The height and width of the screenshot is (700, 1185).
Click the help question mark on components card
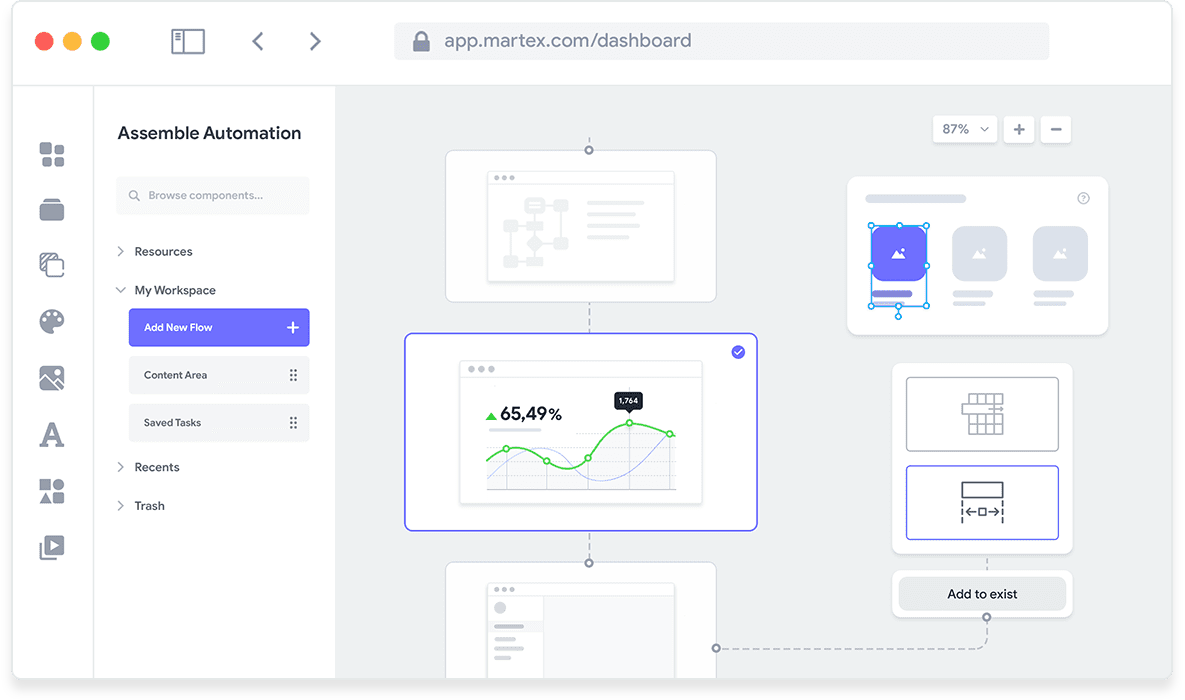pos(1083,198)
